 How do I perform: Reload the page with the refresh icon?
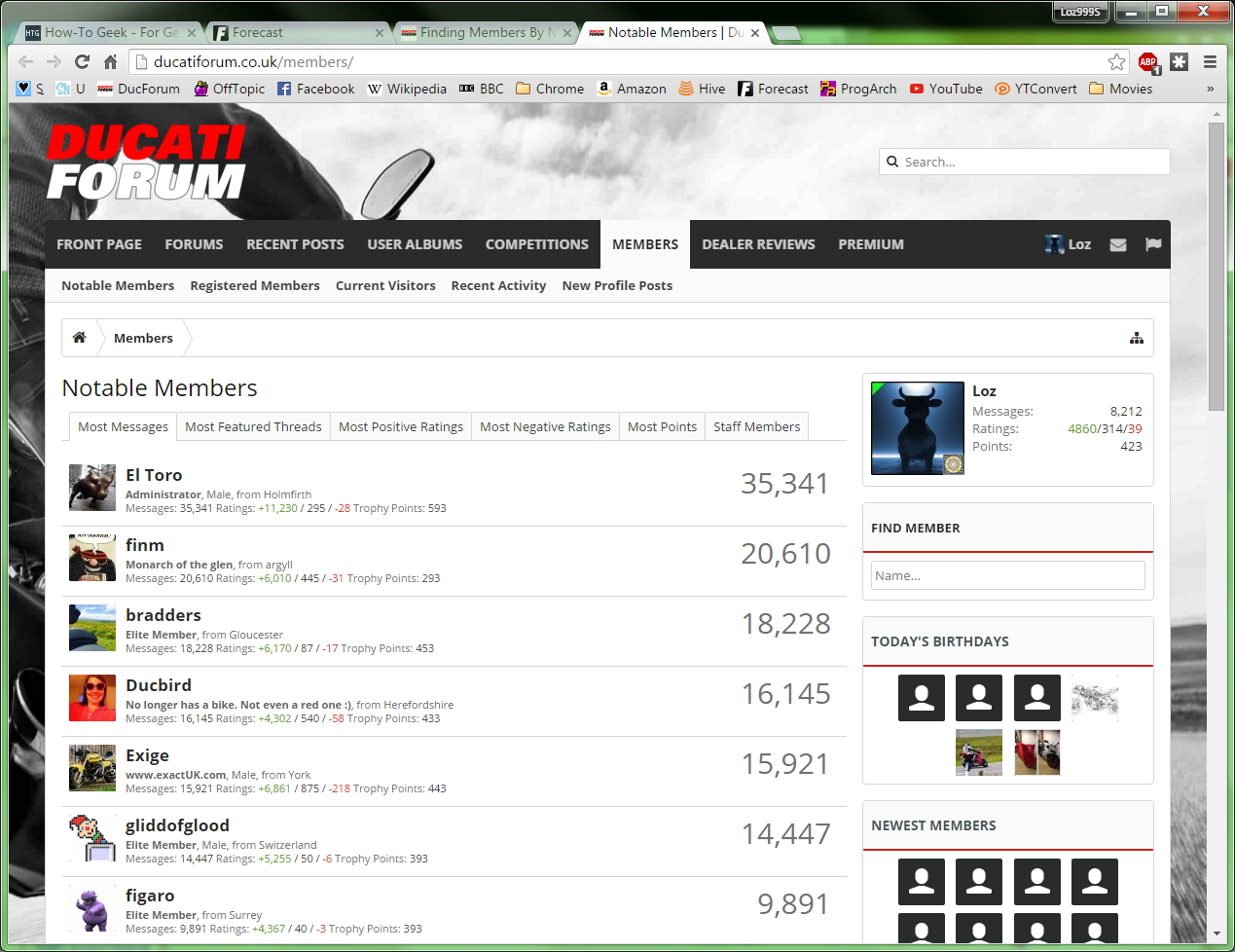pos(82,62)
